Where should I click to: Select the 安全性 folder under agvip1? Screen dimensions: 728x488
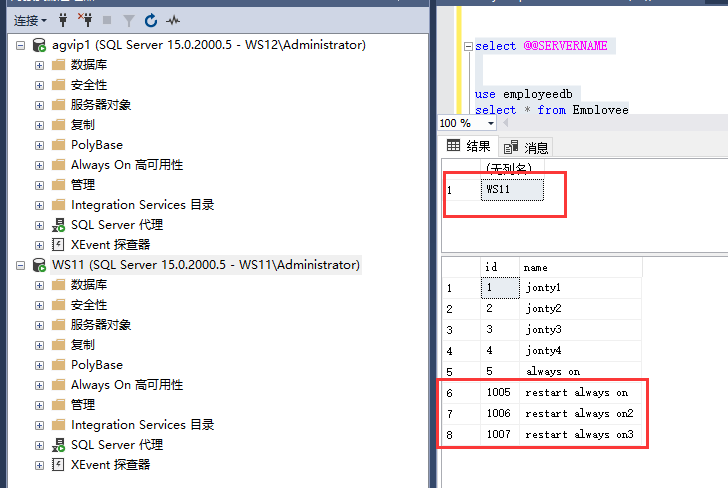click(x=88, y=85)
